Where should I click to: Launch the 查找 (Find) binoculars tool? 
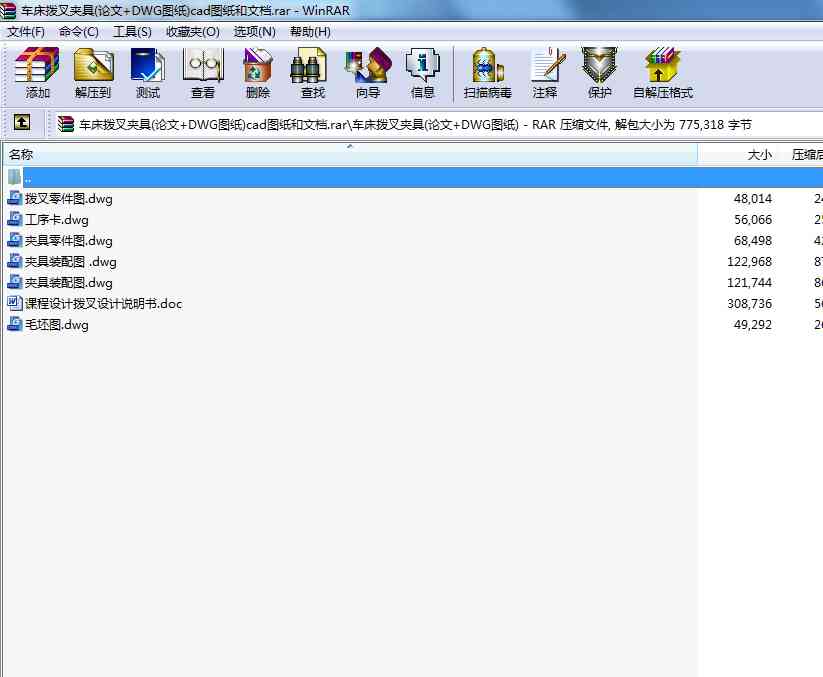pos(312,72)
